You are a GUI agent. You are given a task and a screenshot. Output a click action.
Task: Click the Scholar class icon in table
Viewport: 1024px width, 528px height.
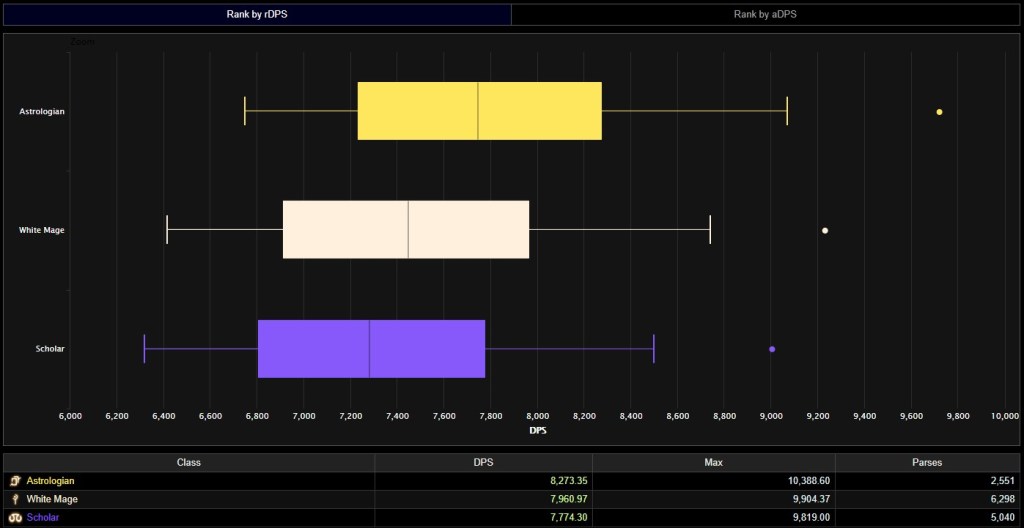14,517
